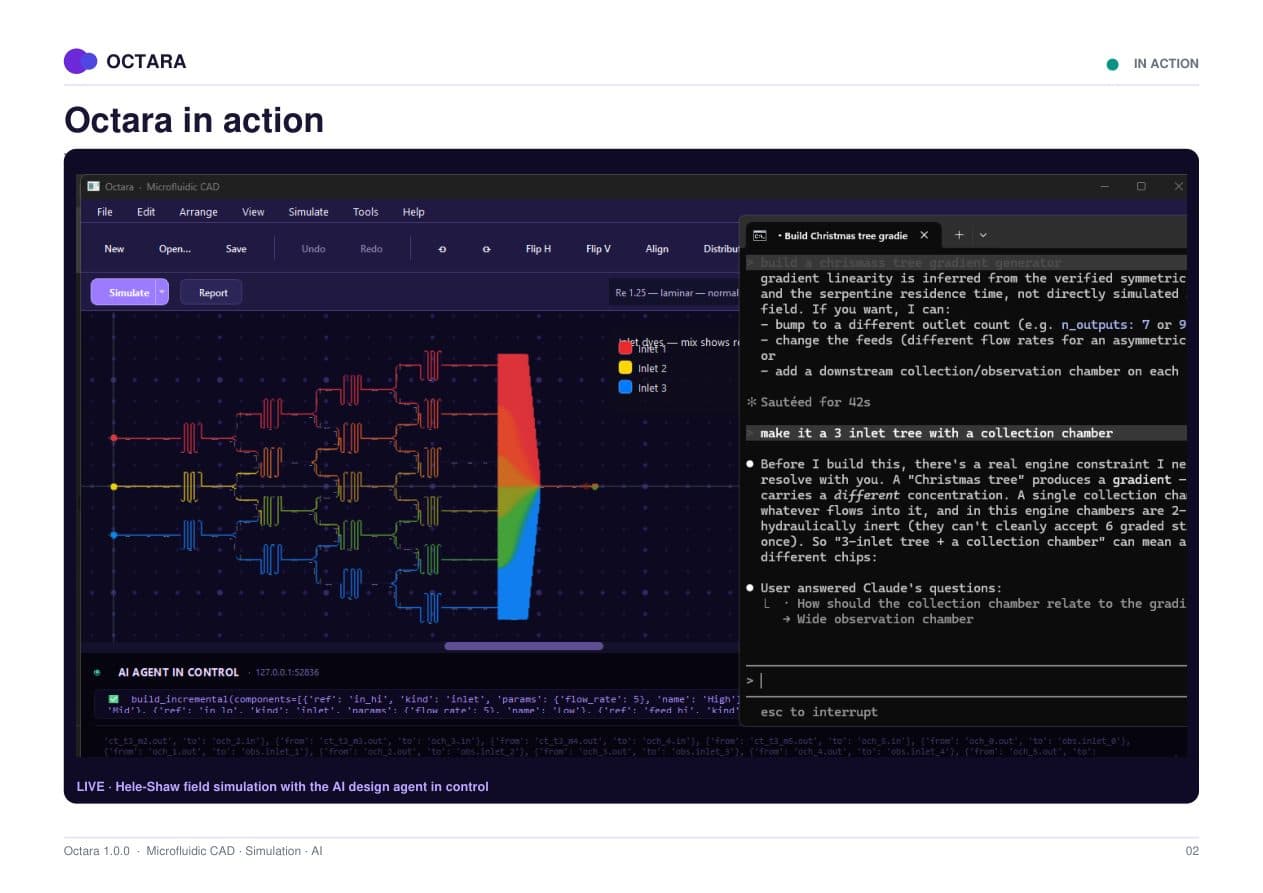The image size is (1263, 893).
Task: Click the Report button
Action: tap(212, 293)
